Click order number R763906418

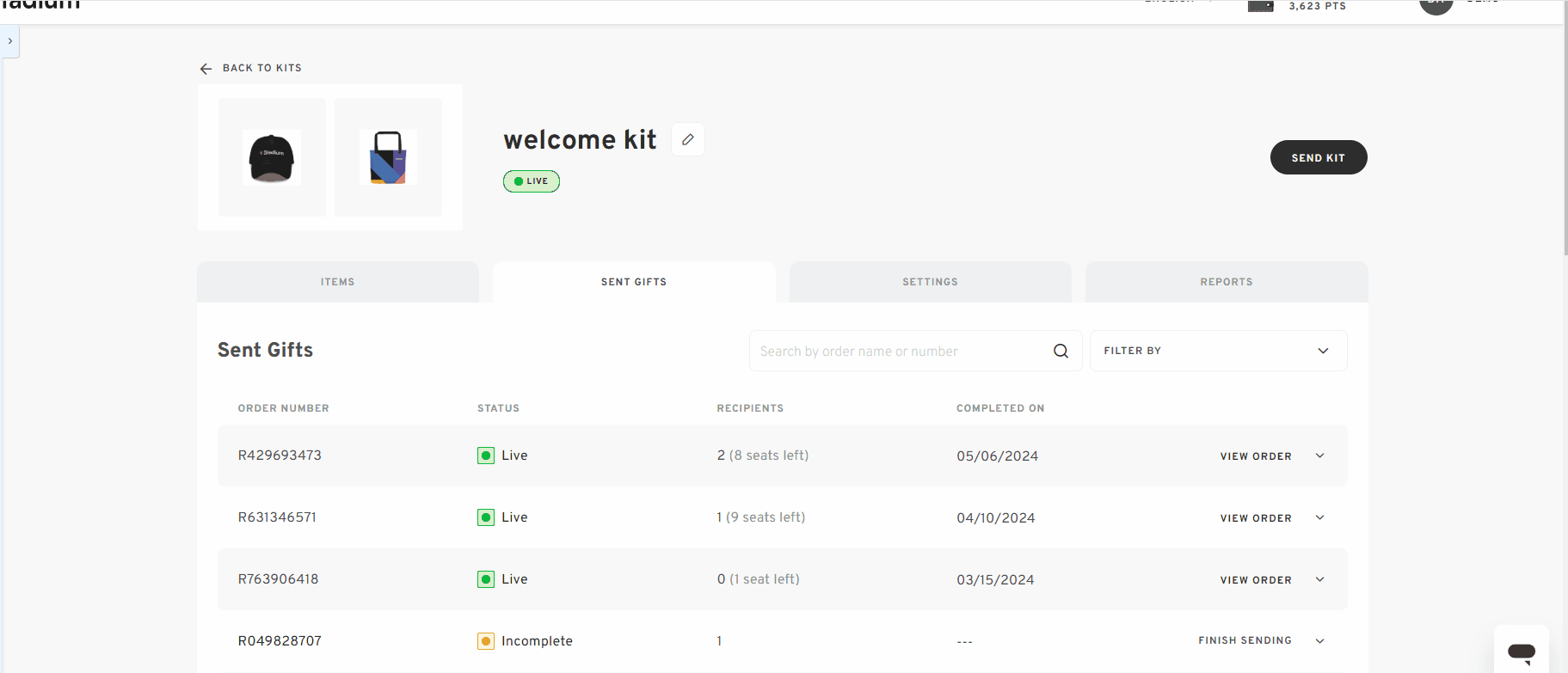coord(278,579)
